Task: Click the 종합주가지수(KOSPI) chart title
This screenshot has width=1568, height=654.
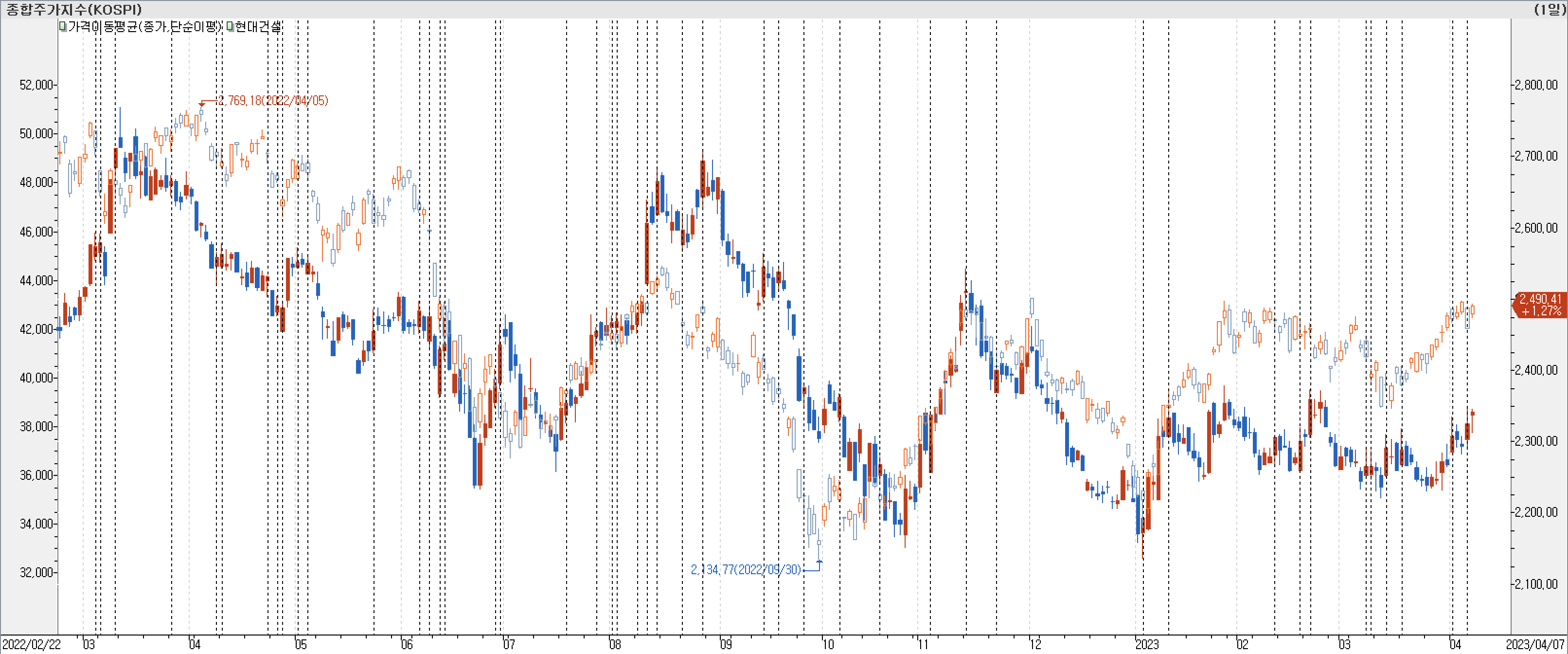Action: coord(73,9)
